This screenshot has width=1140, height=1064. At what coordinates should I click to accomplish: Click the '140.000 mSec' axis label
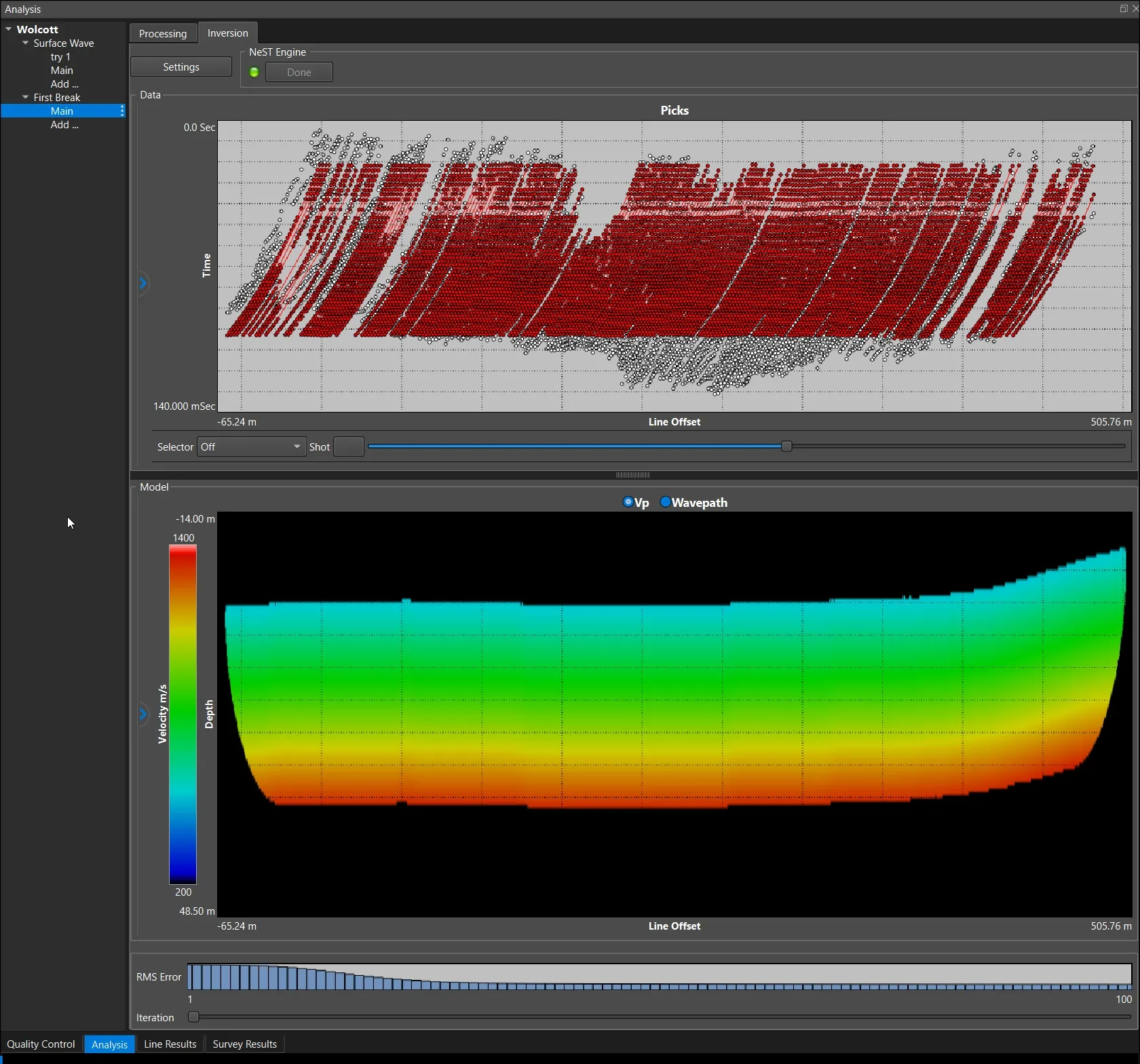[184, 406]
